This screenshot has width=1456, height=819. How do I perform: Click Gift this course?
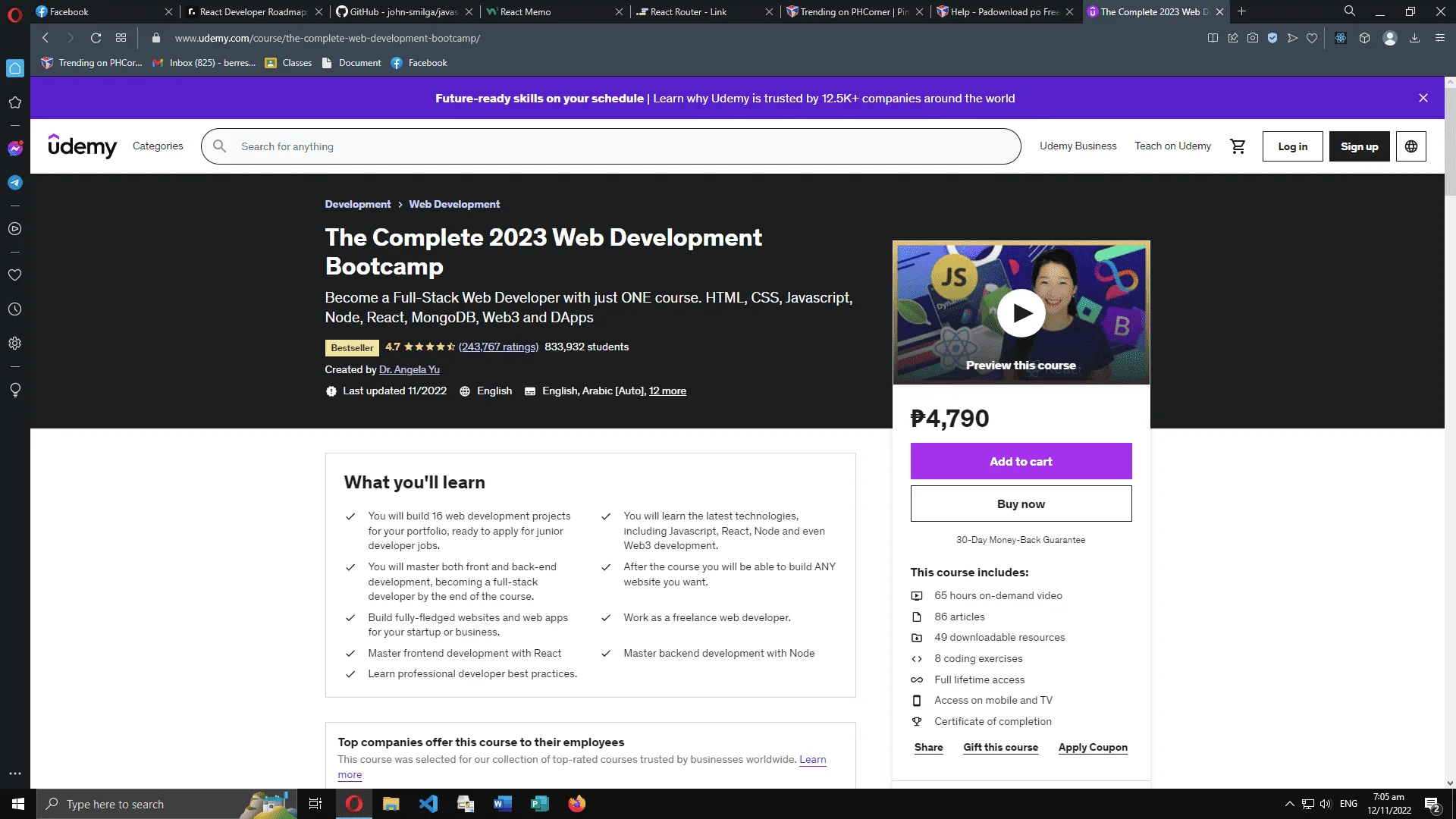1001,748
